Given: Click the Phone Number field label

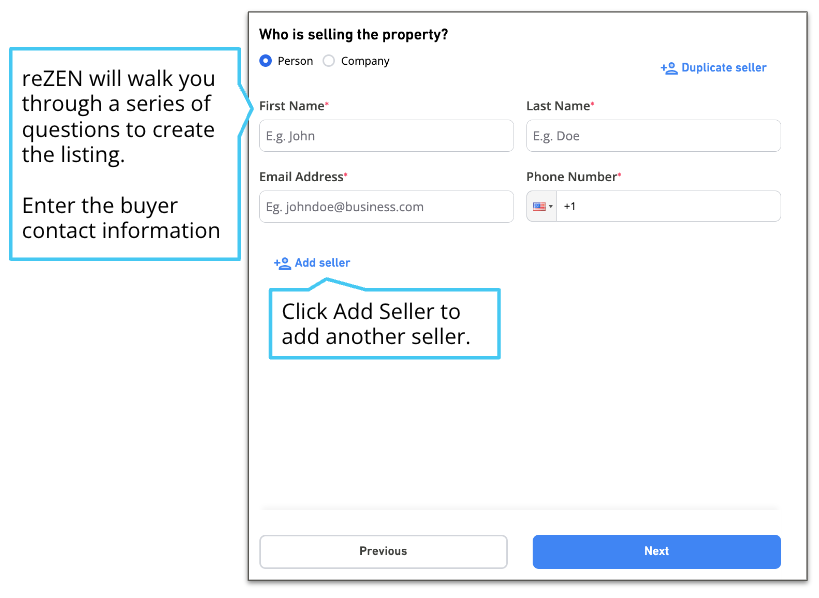Looking at the screenshot, I should 574,177.
